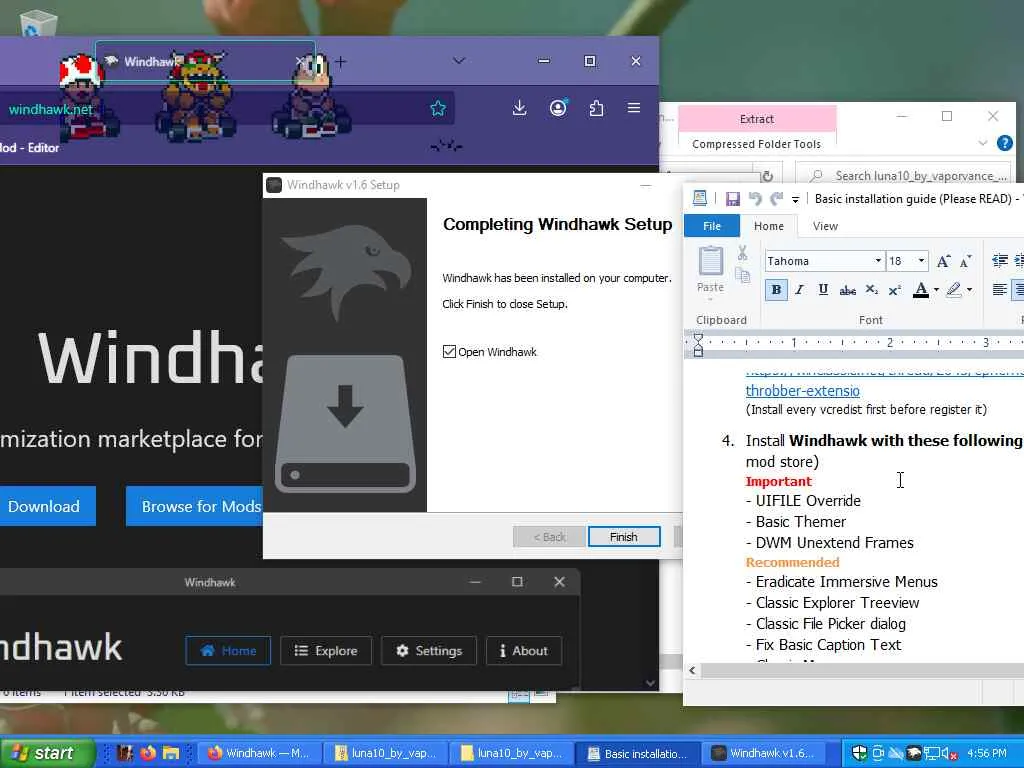
Task: Switch to the WordPad Home tab
Action: click(769, 226)
